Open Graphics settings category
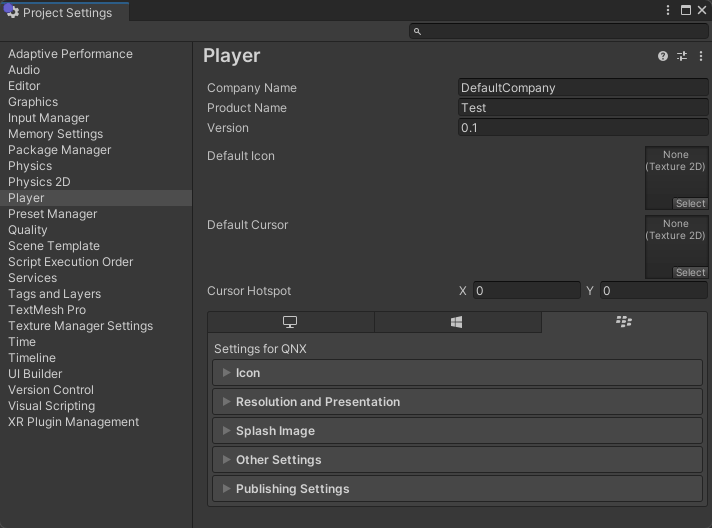 [96, 102]
